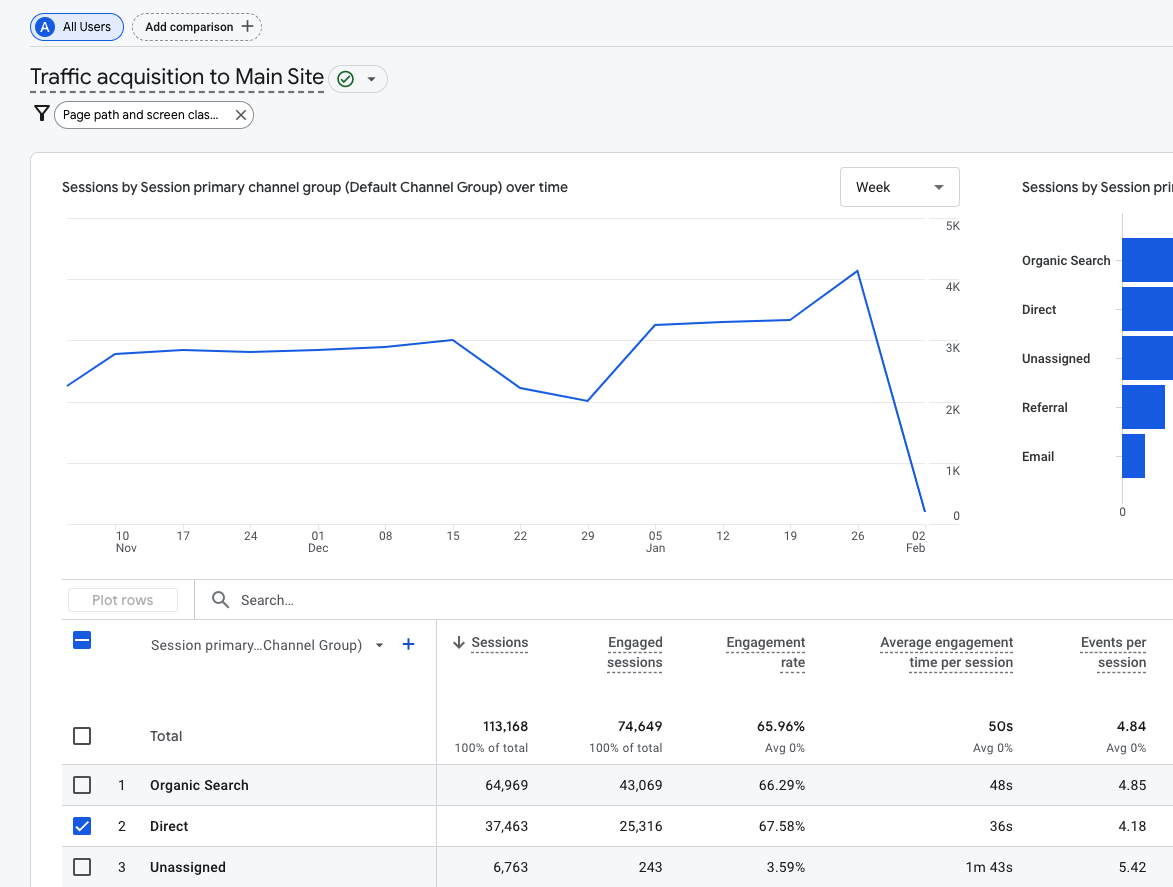Click the green verified checkmark badge
The image size is (1173, 887).
(344, 77)
